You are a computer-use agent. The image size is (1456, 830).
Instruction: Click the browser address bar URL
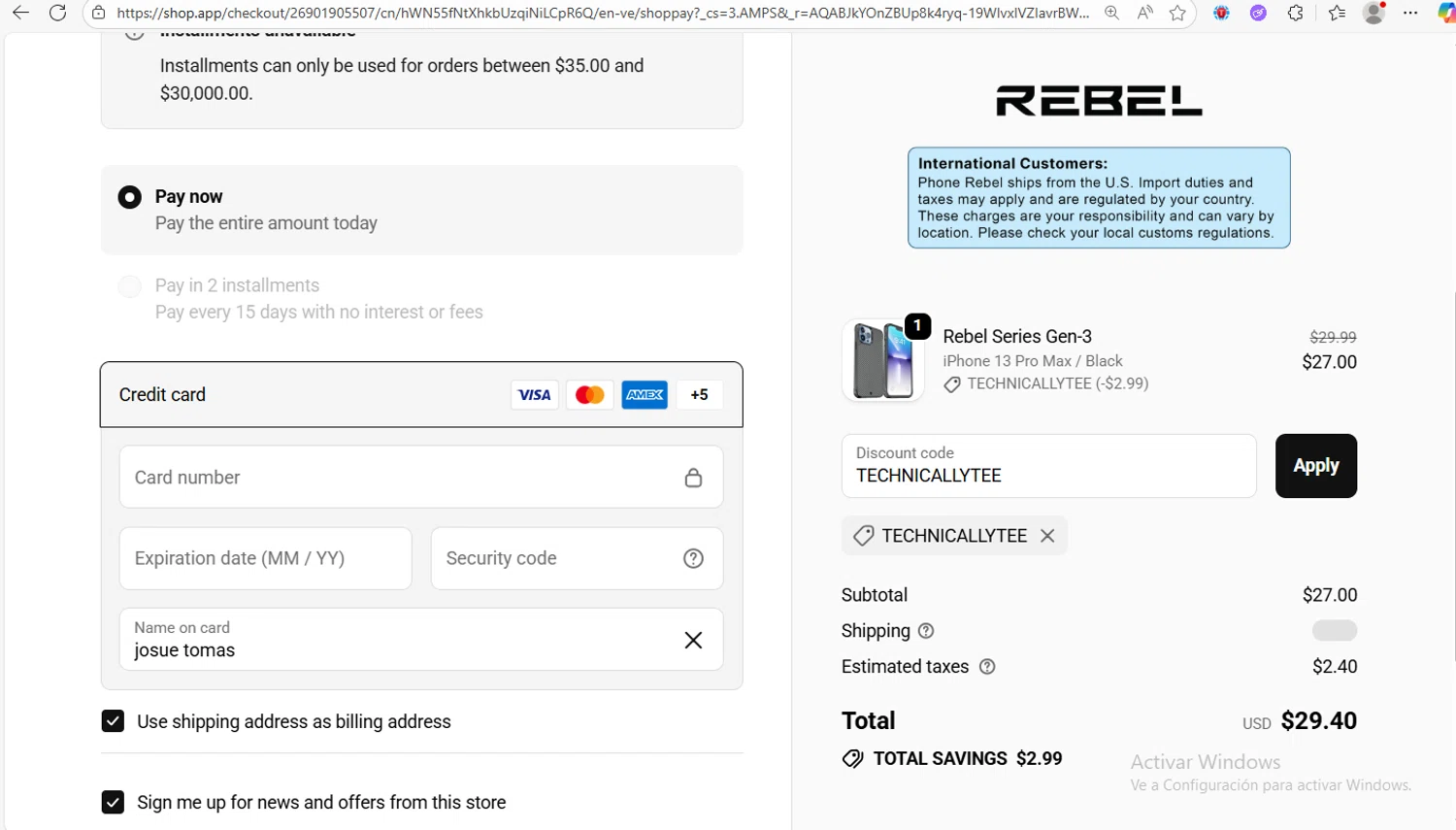click(x=602, y=13)
